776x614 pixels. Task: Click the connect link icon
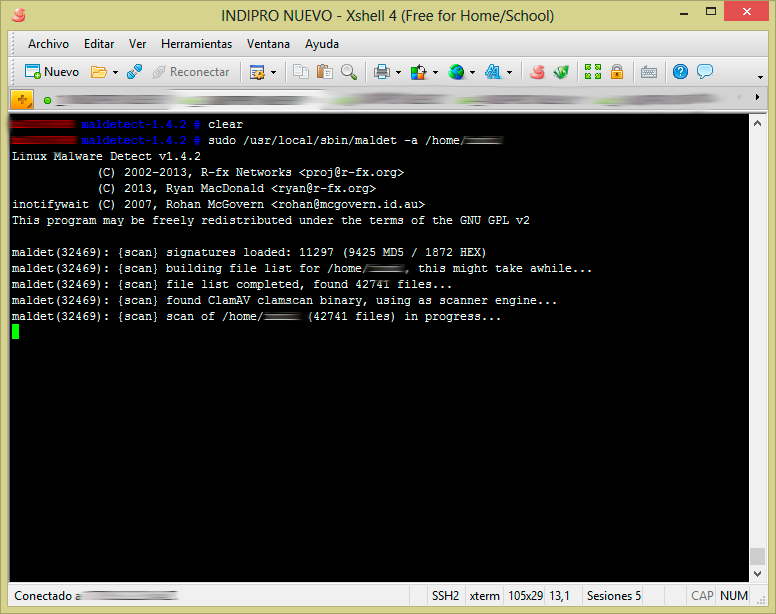135,72
